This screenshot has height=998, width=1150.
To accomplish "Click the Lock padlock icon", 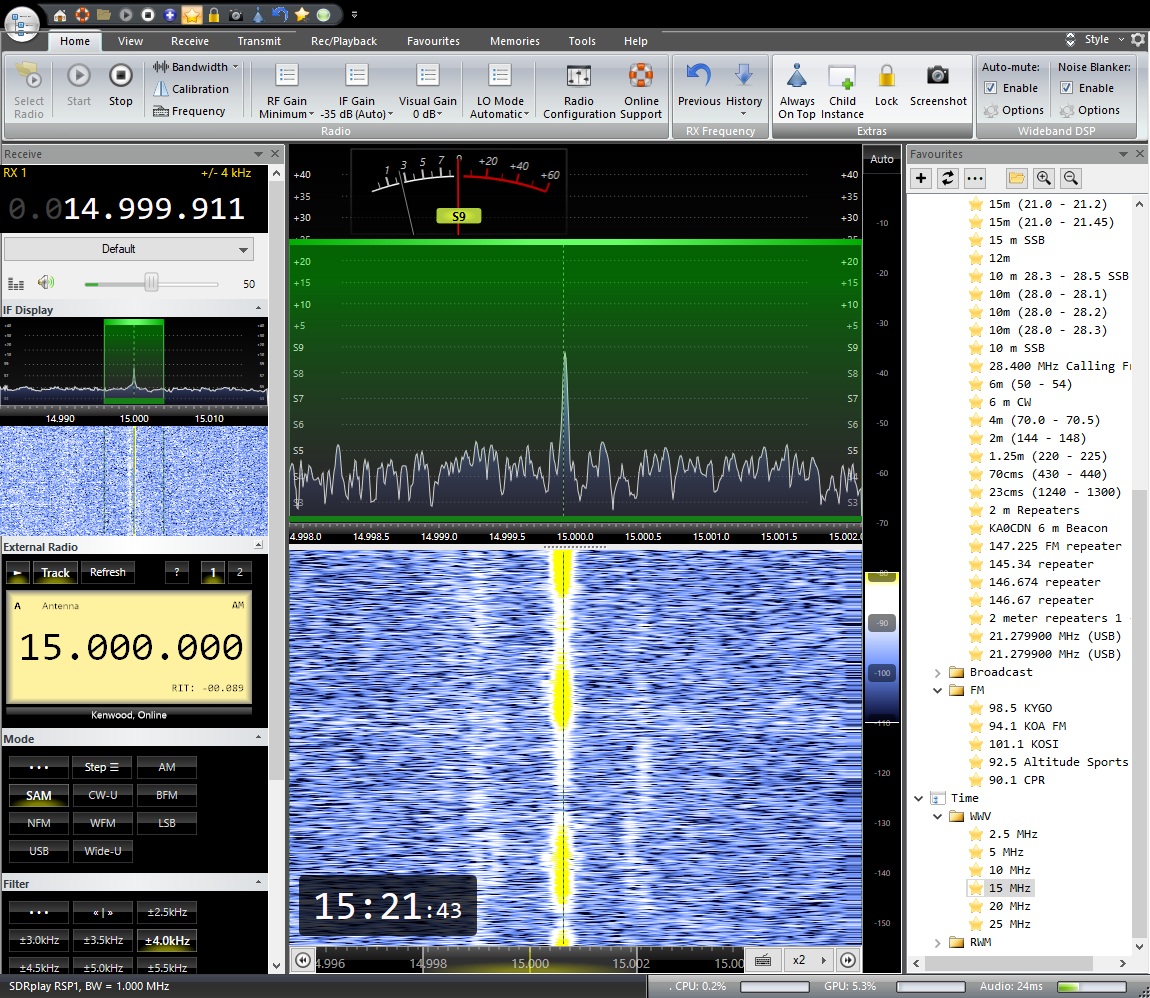I will [x=886, y=76].
